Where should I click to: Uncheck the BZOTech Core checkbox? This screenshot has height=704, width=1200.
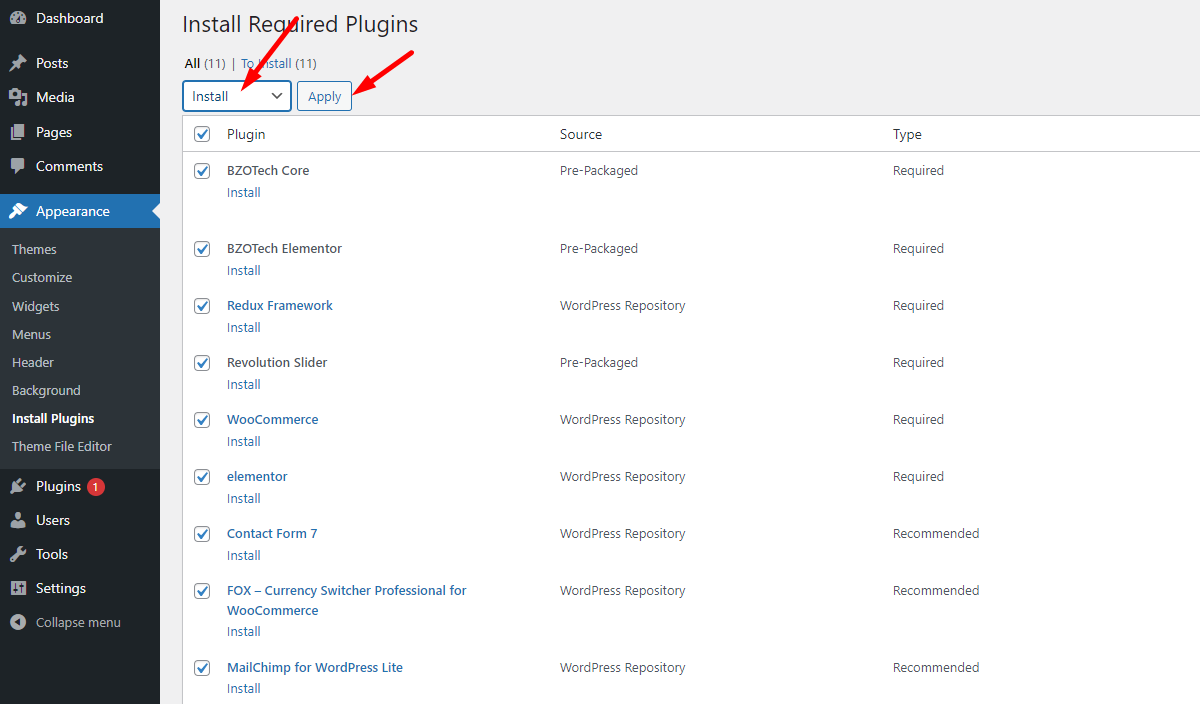point(202,171)
